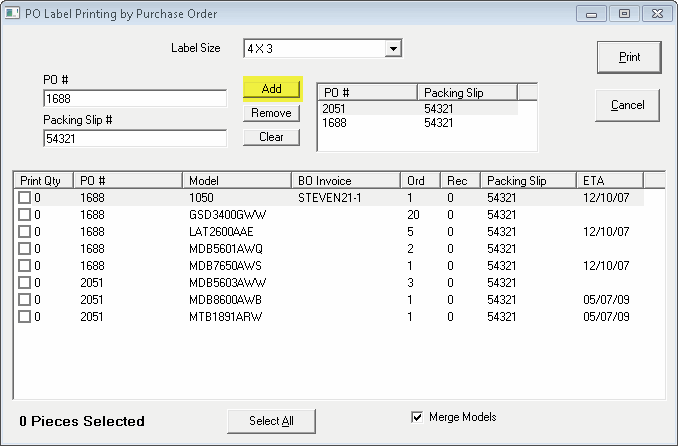This screenshot has width=678, height=446.
Task: Click the MDB7650AWS model cell
Action: [225, 266]
